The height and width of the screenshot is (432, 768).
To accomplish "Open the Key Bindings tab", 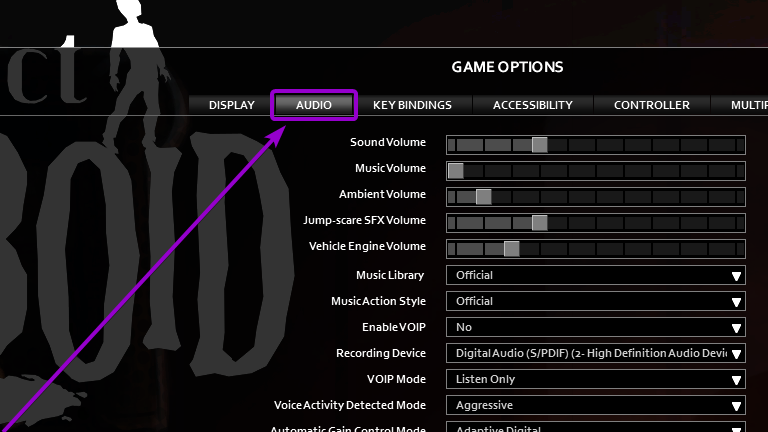I will pos(412,105).
